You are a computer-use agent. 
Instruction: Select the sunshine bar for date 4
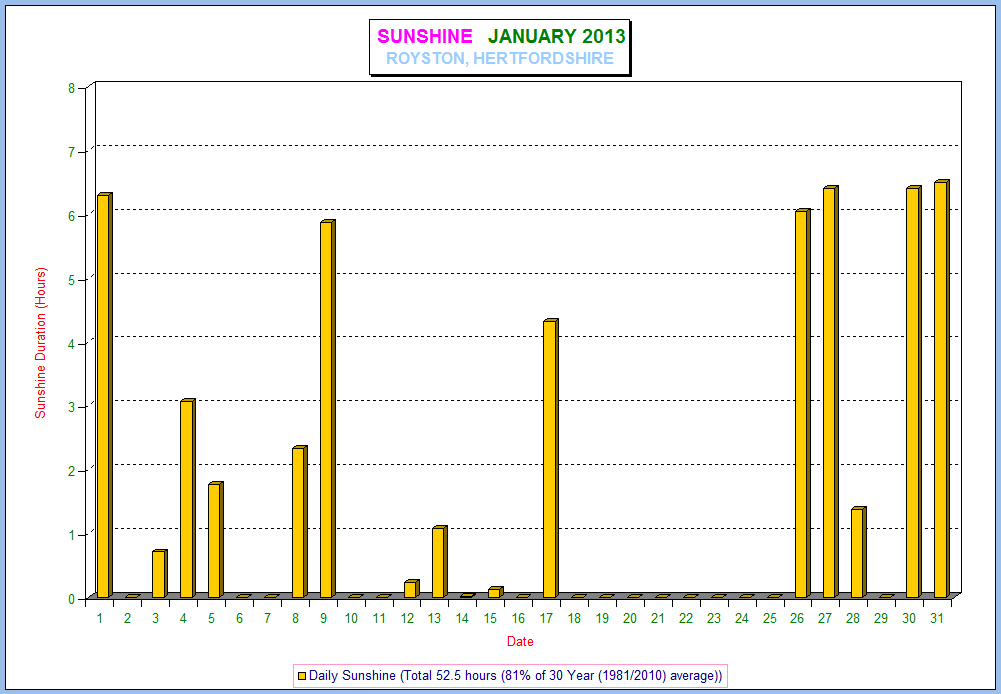point(188,499)
